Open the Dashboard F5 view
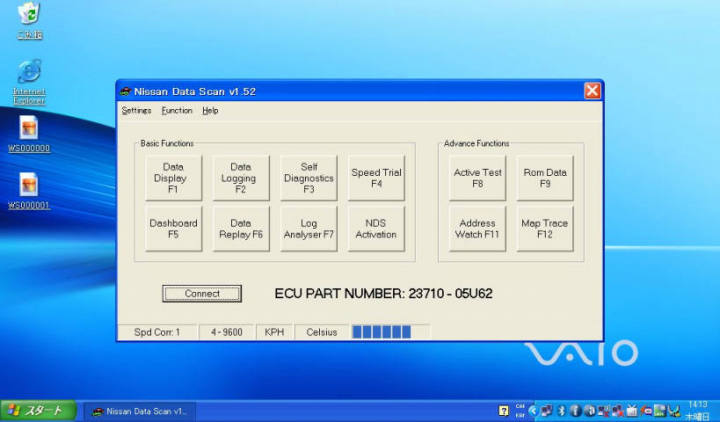This screenshot has width=720, height=422. [x=174, y=228]
